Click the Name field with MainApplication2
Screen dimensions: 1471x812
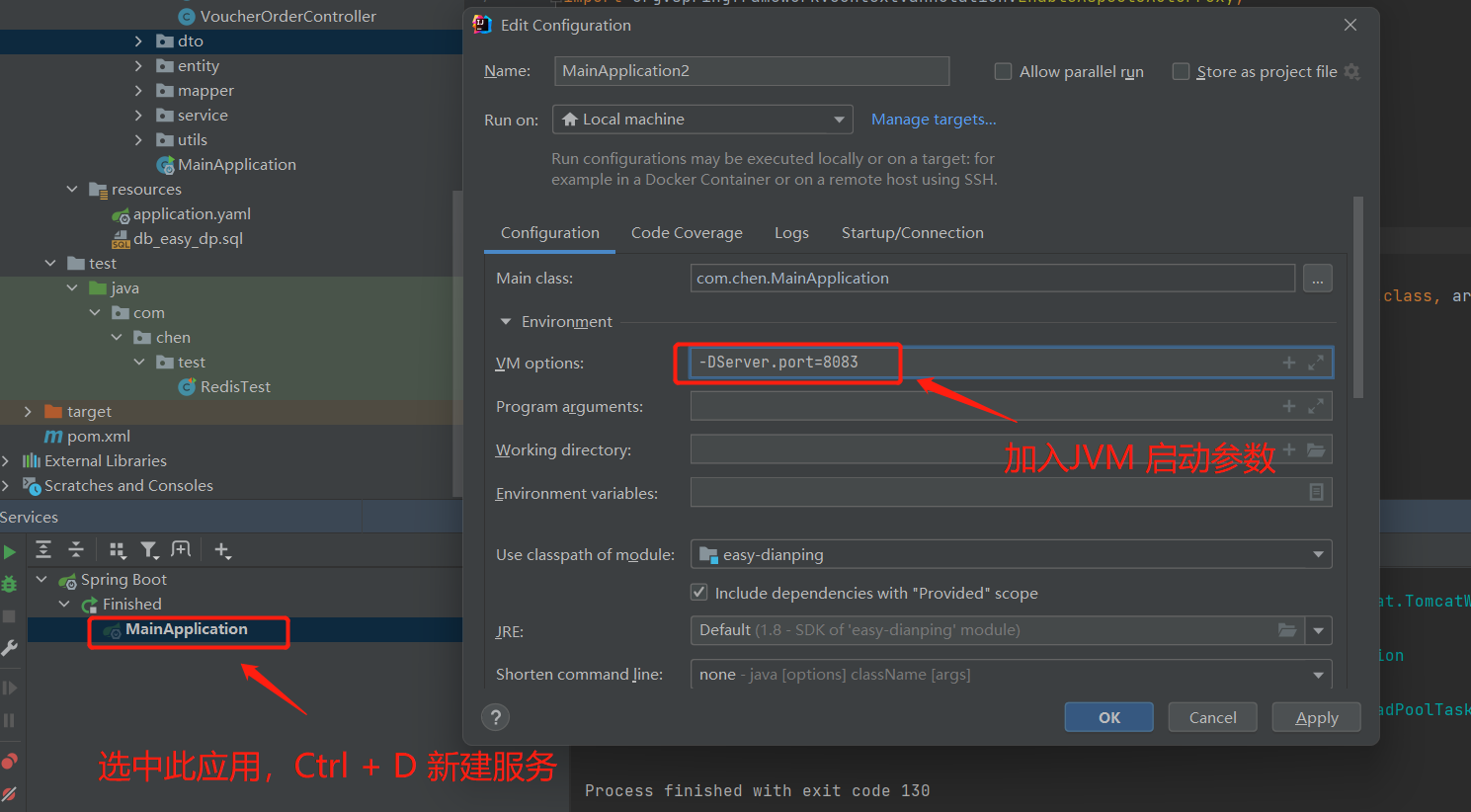point(751,71)
